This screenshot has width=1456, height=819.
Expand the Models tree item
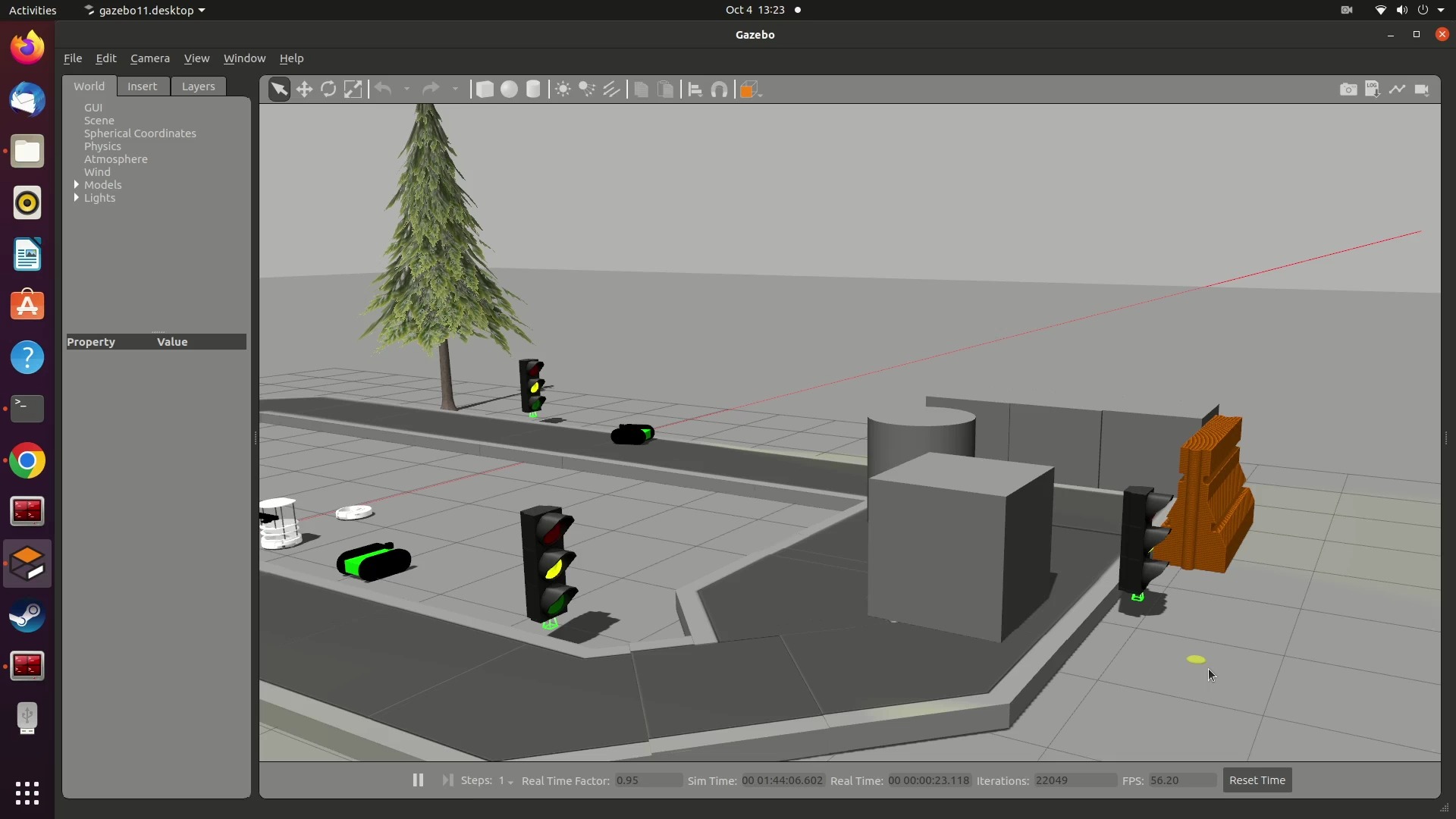click(x=76, y=184)
